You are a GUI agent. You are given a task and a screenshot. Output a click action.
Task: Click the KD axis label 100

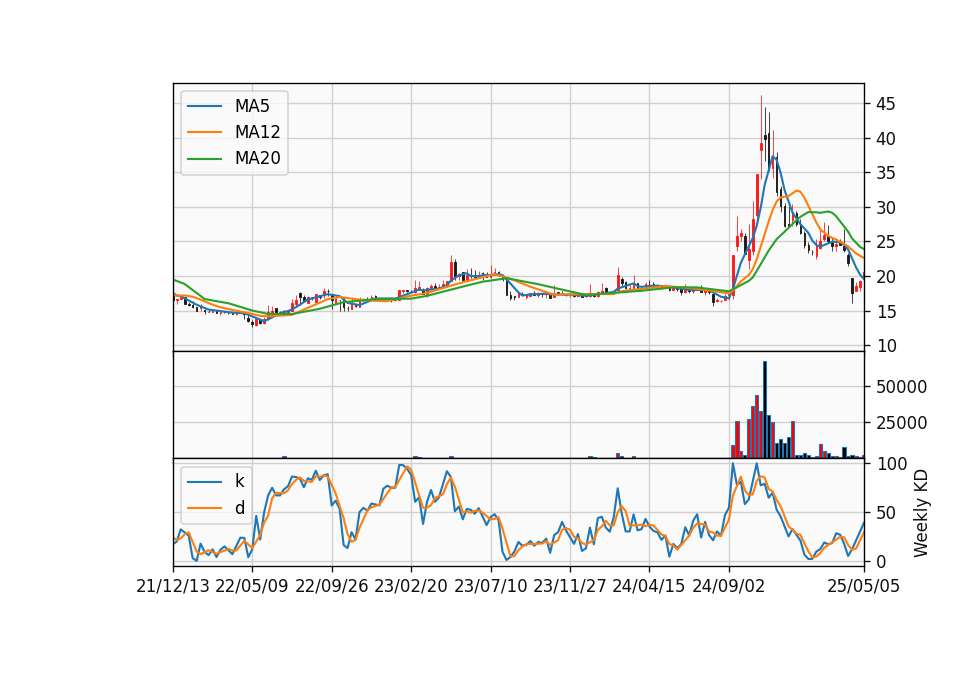891,464
